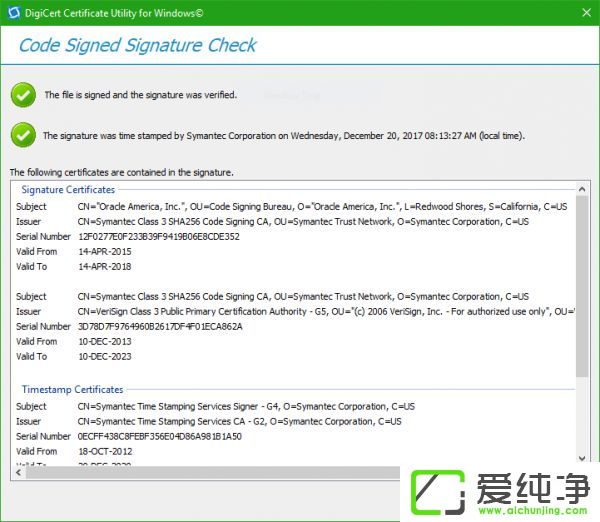Close the DigiCert Certificate Utility window

pyautogui.click(x=585, y=12)
